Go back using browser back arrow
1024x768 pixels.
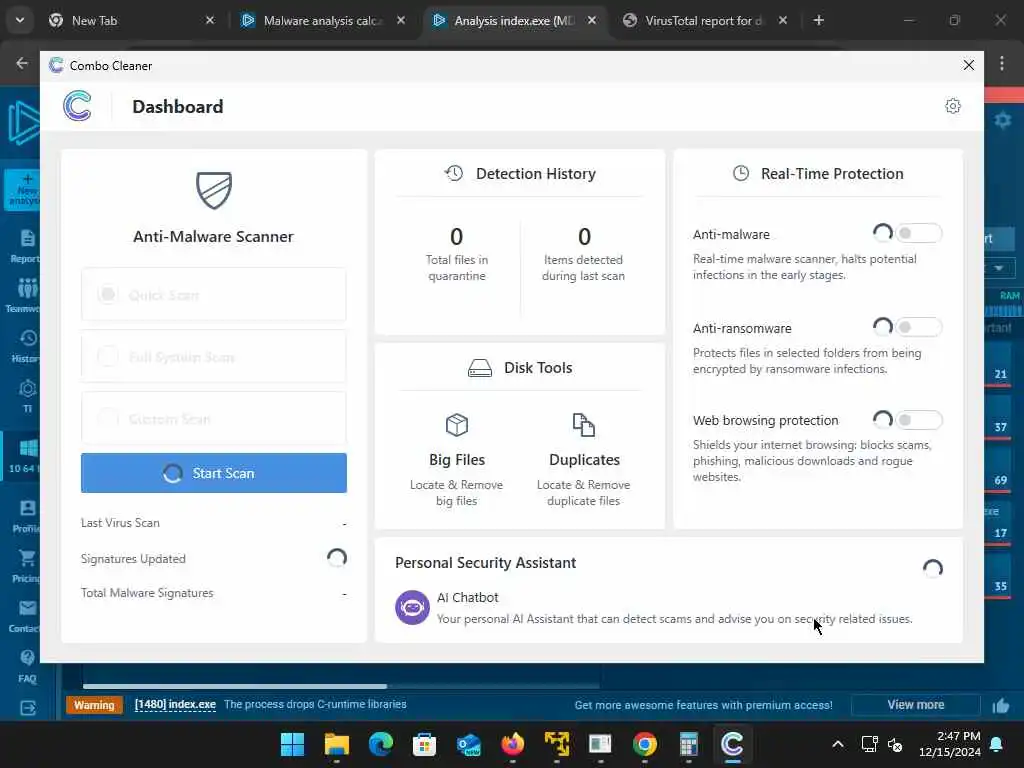22,63
